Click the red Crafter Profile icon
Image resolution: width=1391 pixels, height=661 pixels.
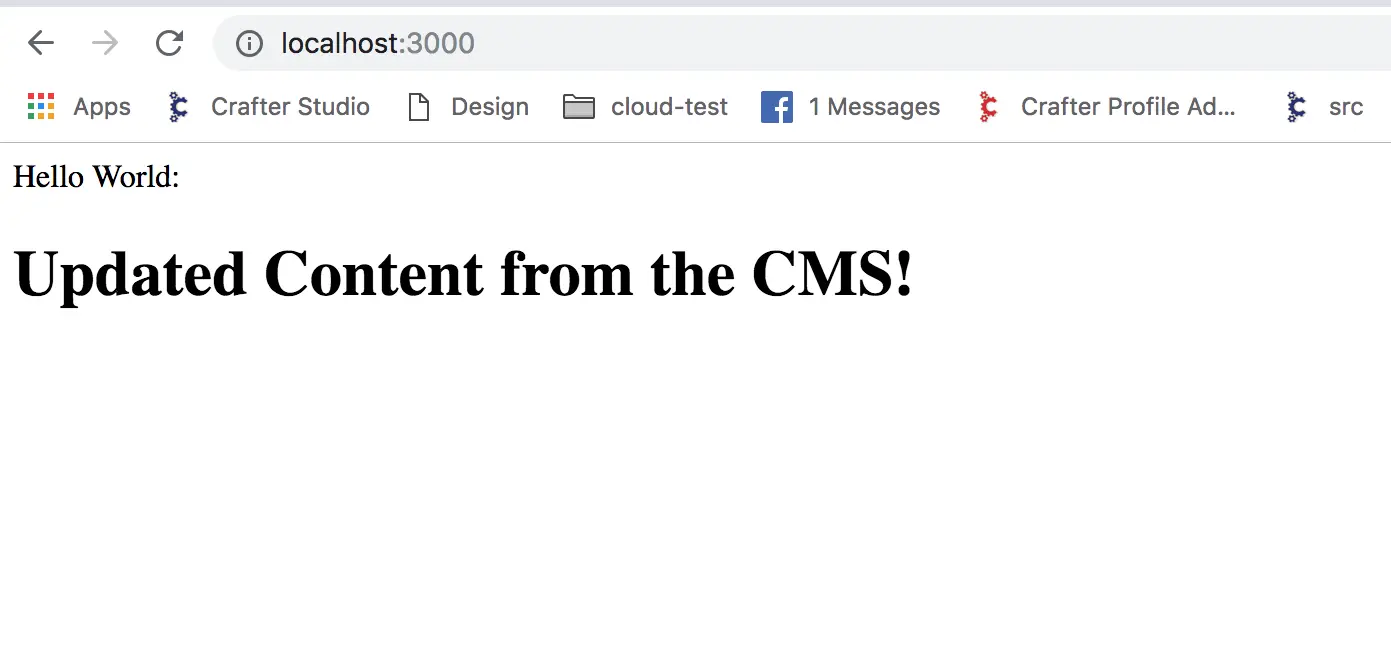[989, 107]
